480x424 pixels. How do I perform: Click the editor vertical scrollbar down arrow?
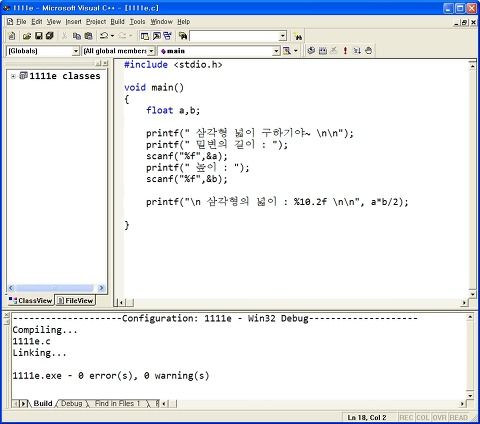click(472, 294)
